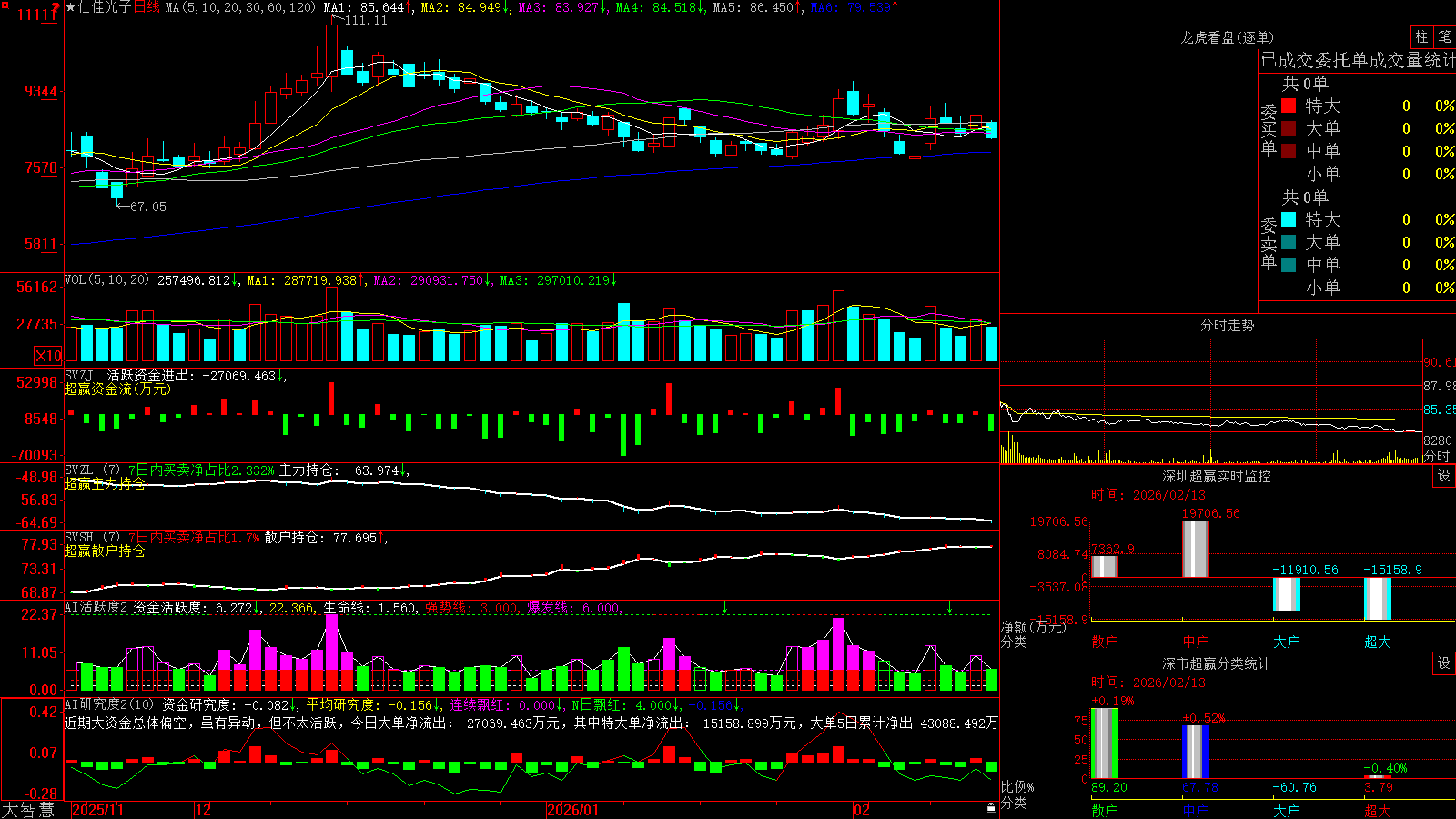1456x819 pixels.
Task: Click the 2025/11 date marker on the timeline
Action: tap(97, 810)
